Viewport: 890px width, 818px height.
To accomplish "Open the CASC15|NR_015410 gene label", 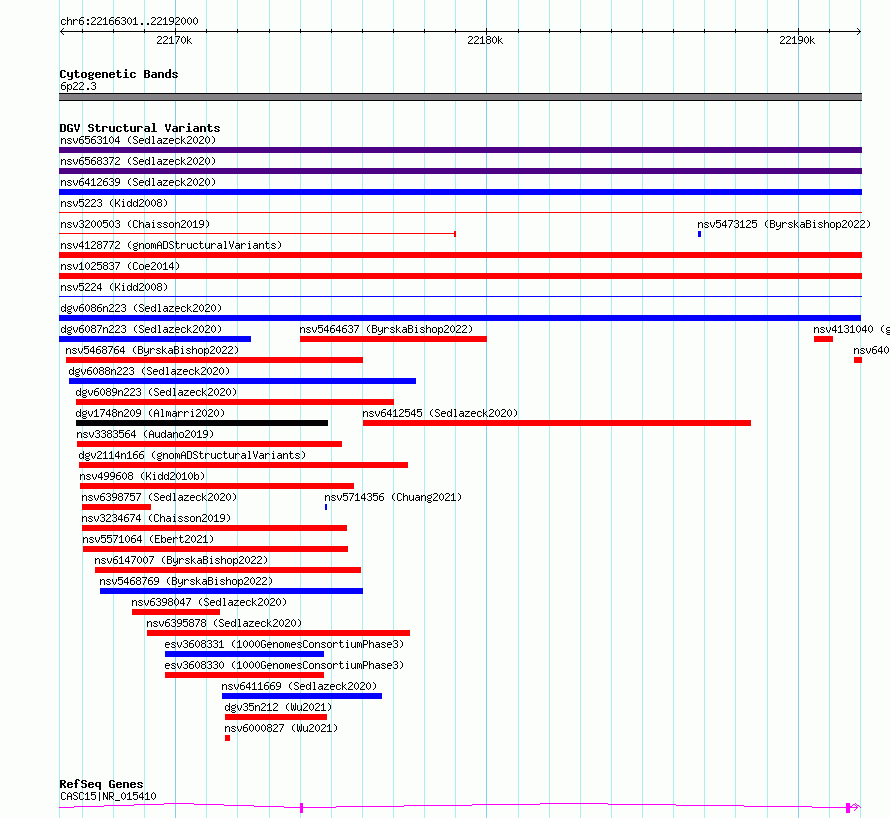I will (108, 796).
